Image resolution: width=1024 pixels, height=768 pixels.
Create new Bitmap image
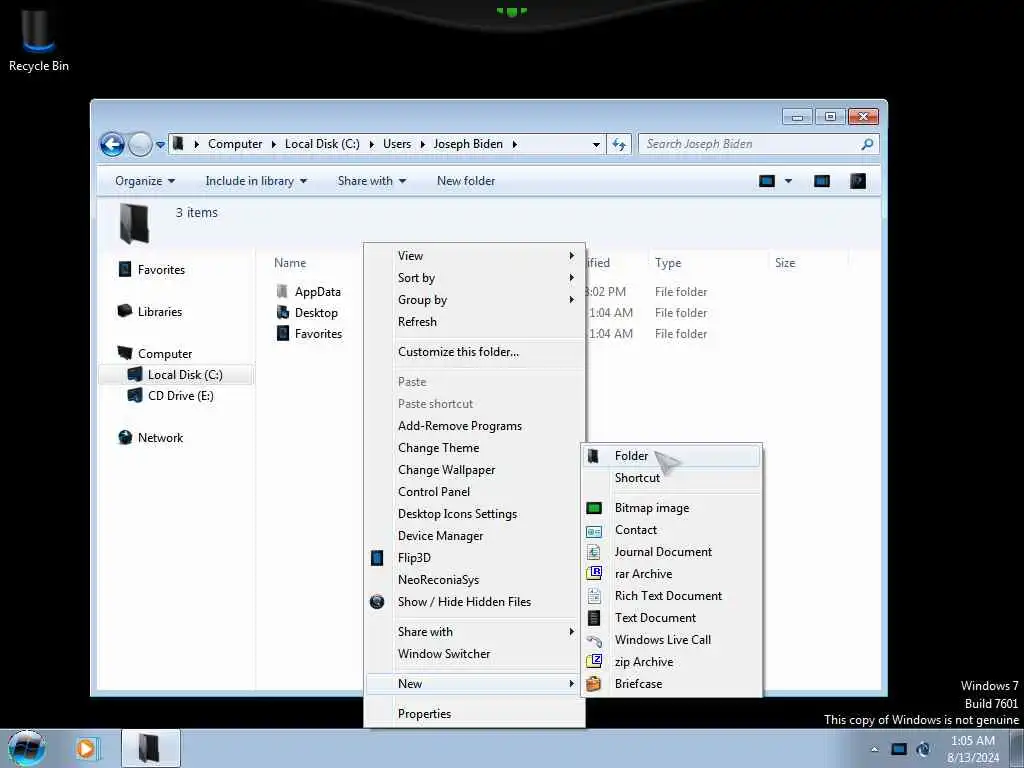point(671,507)
